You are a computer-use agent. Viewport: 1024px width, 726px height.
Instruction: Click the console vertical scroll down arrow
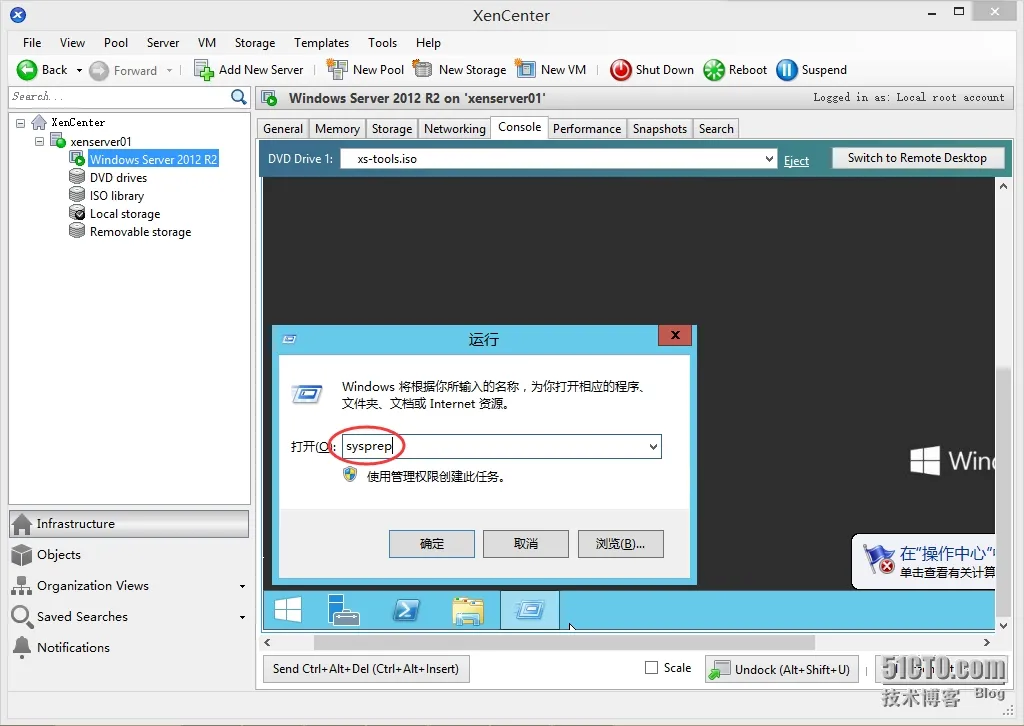1003,625
